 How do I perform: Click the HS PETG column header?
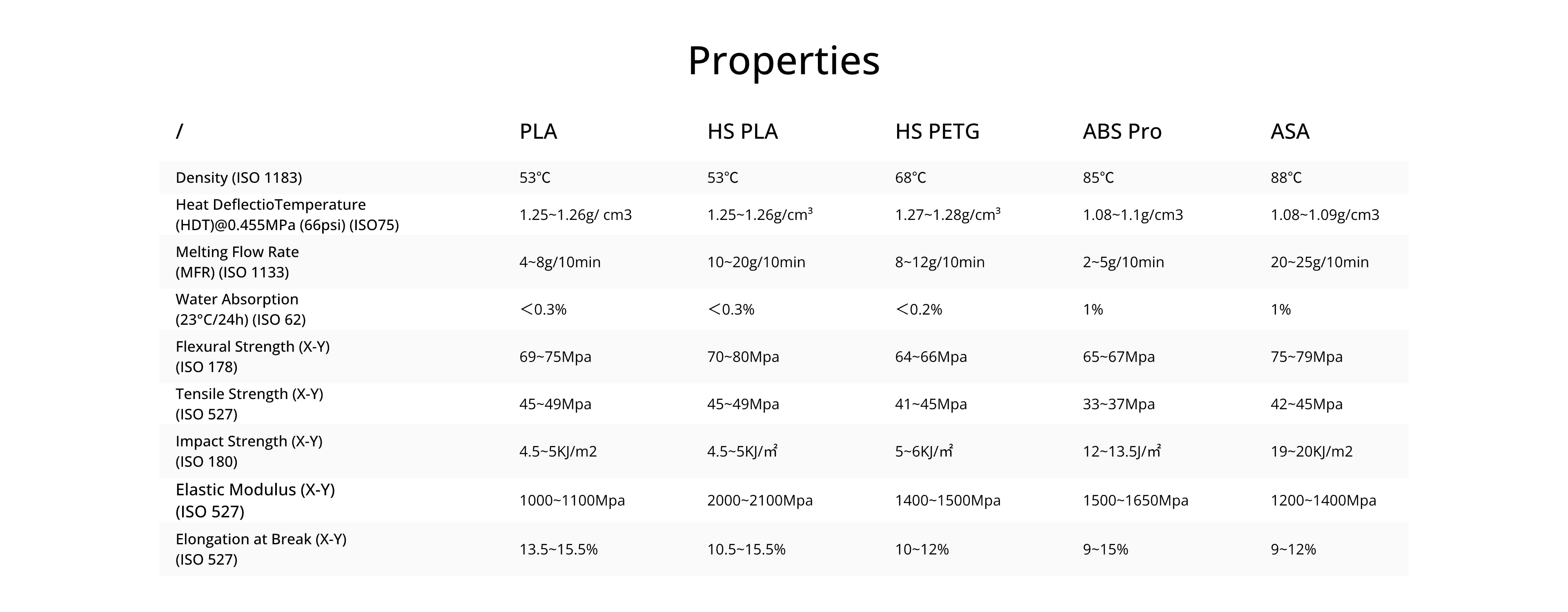coord(937,131)
